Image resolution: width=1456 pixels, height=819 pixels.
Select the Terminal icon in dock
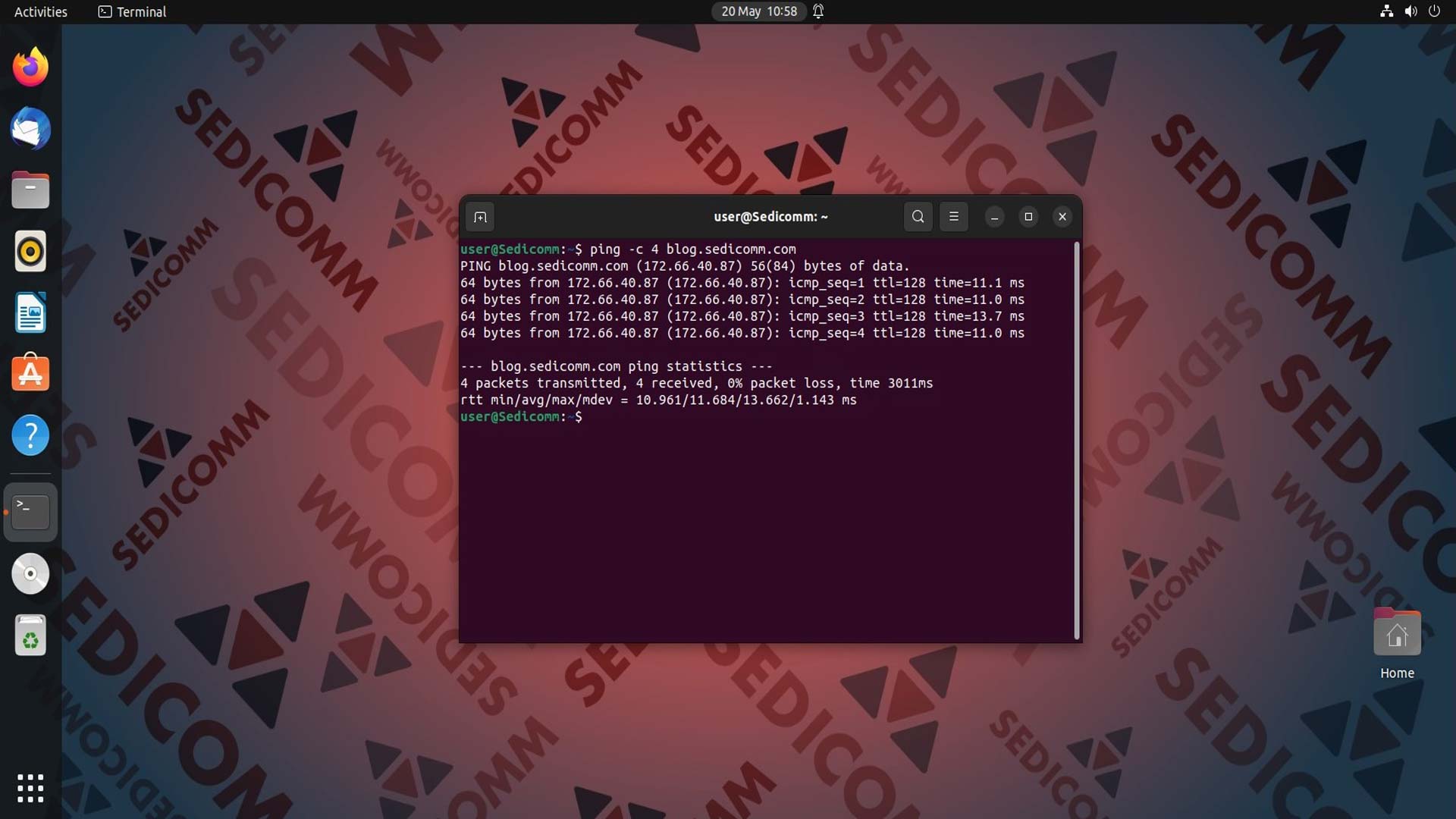[30, 512]
